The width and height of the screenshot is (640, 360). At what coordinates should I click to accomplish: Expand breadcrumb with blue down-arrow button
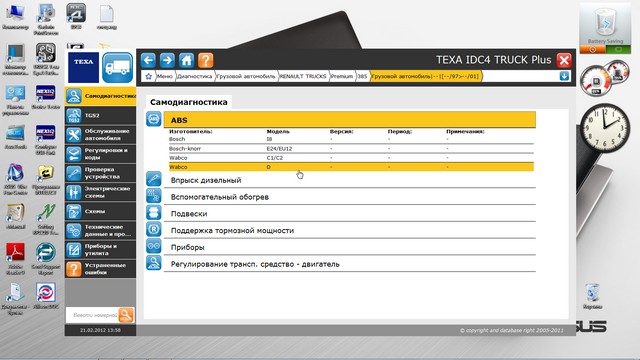[564, 76]
